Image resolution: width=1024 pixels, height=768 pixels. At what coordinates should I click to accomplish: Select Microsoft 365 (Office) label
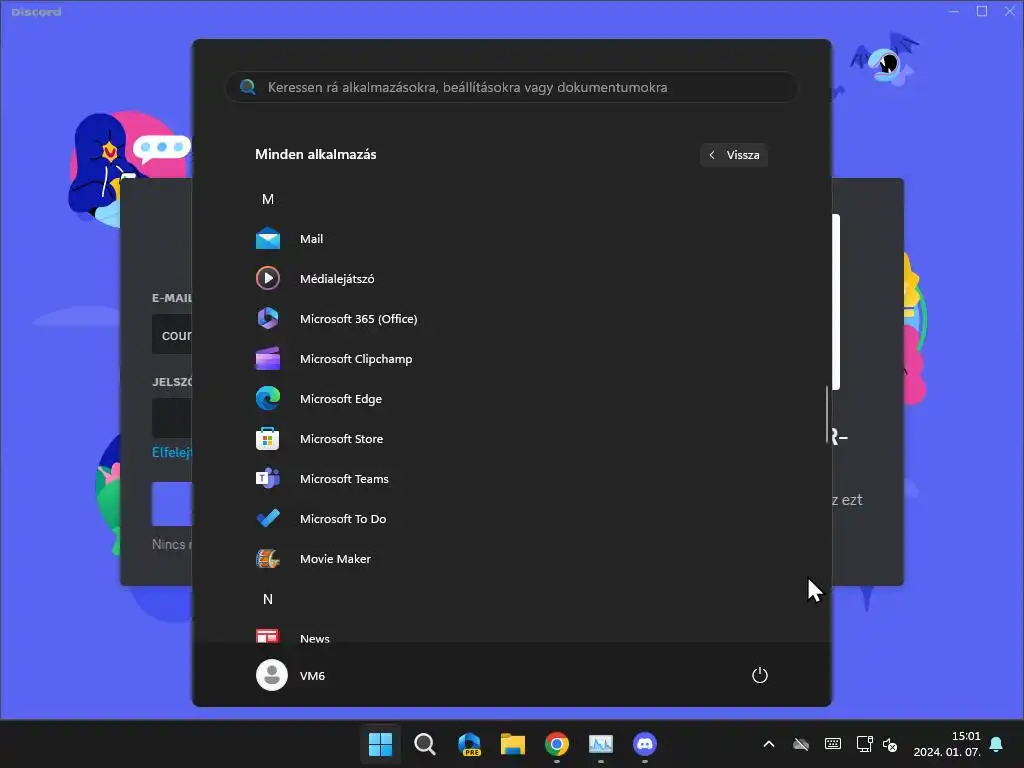point(359,319)
